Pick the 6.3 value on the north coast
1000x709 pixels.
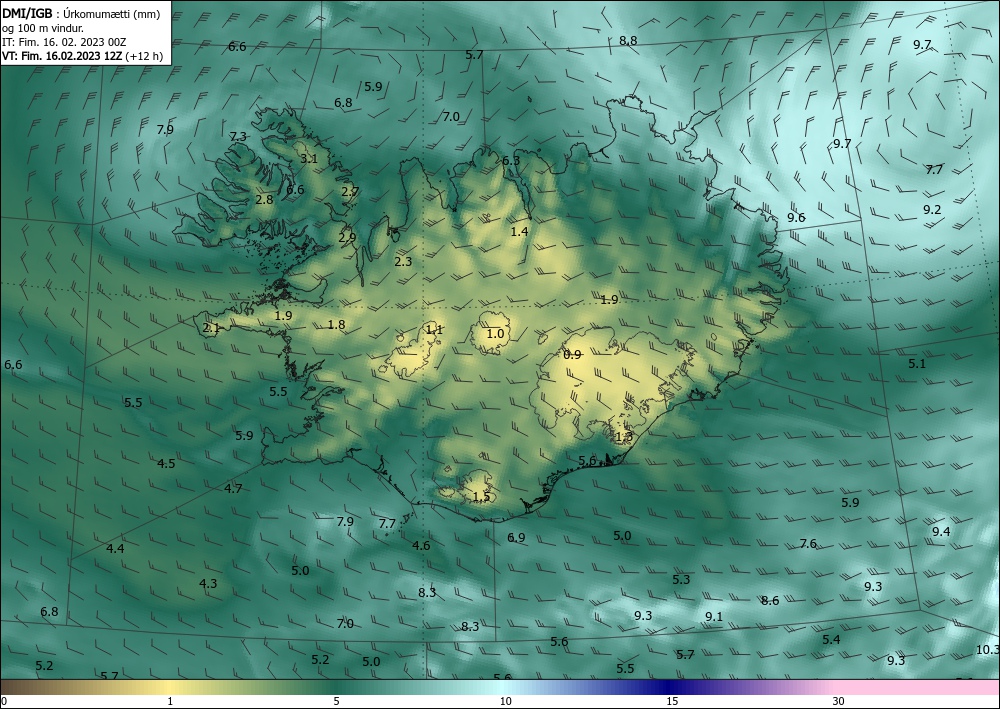click(511, 161)
